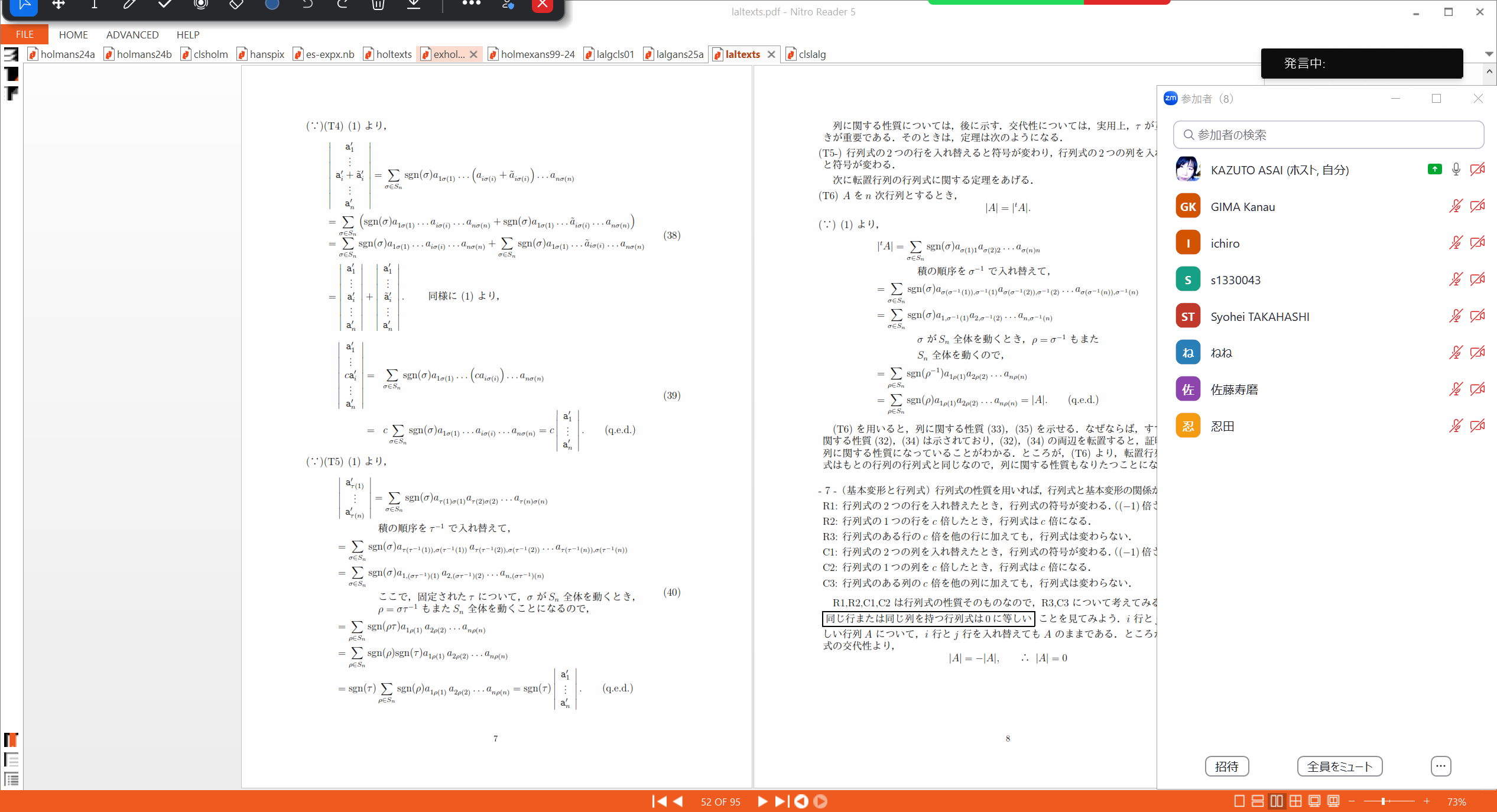Close the exhol... document tab
This screenshot has height=812, width=1497.
(473, 54)
